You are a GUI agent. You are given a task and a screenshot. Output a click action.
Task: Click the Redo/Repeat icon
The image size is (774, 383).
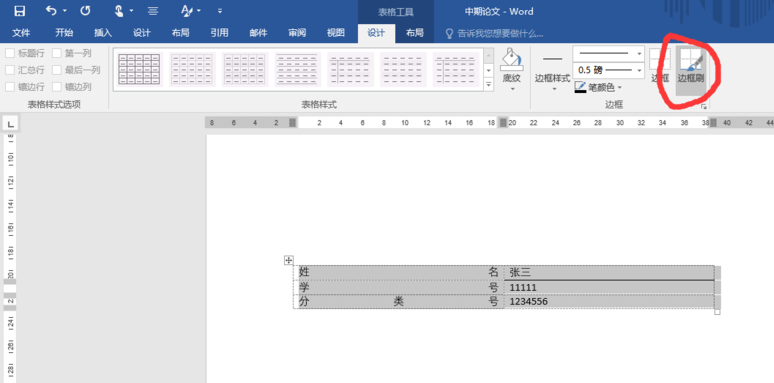click(x=85, y=10)
